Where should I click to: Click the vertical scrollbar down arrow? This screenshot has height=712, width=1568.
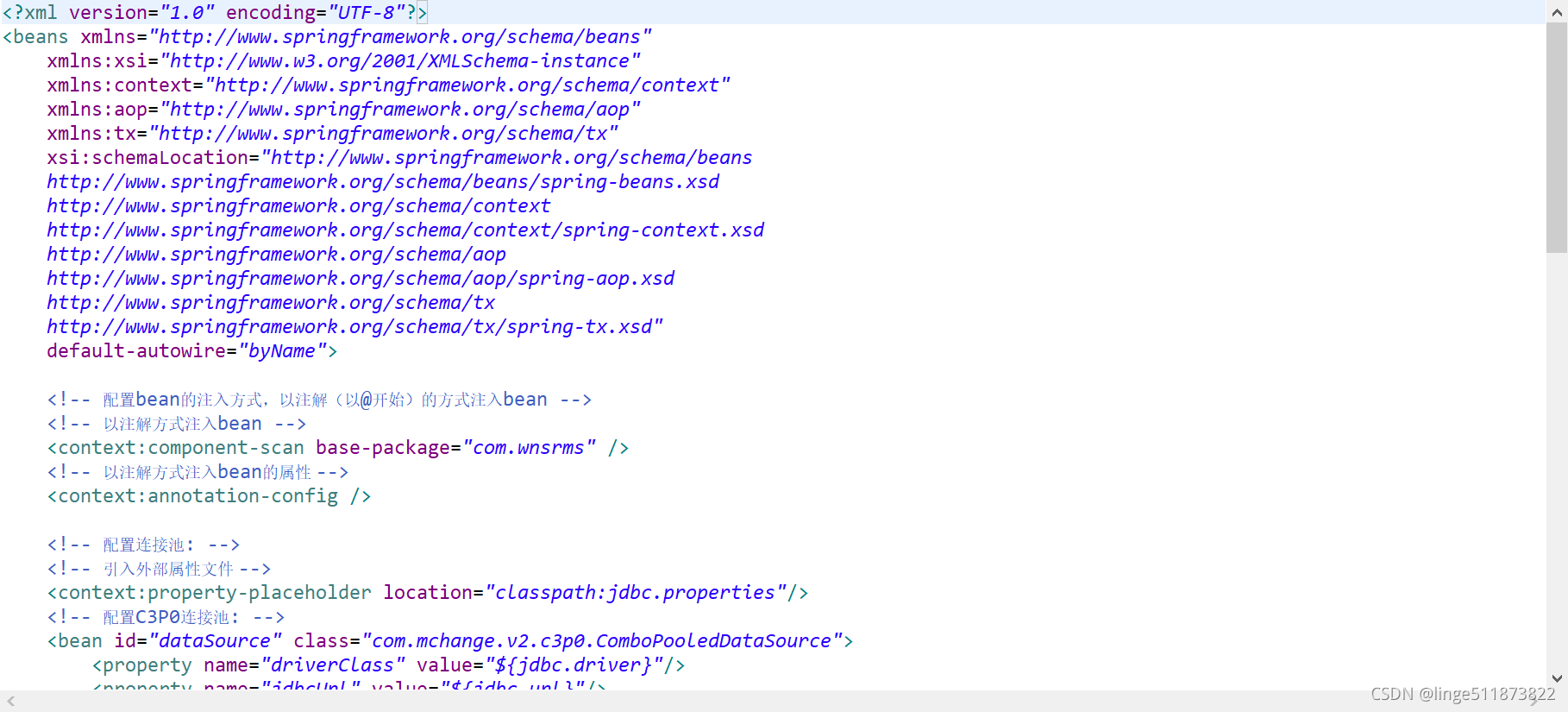1557,678
